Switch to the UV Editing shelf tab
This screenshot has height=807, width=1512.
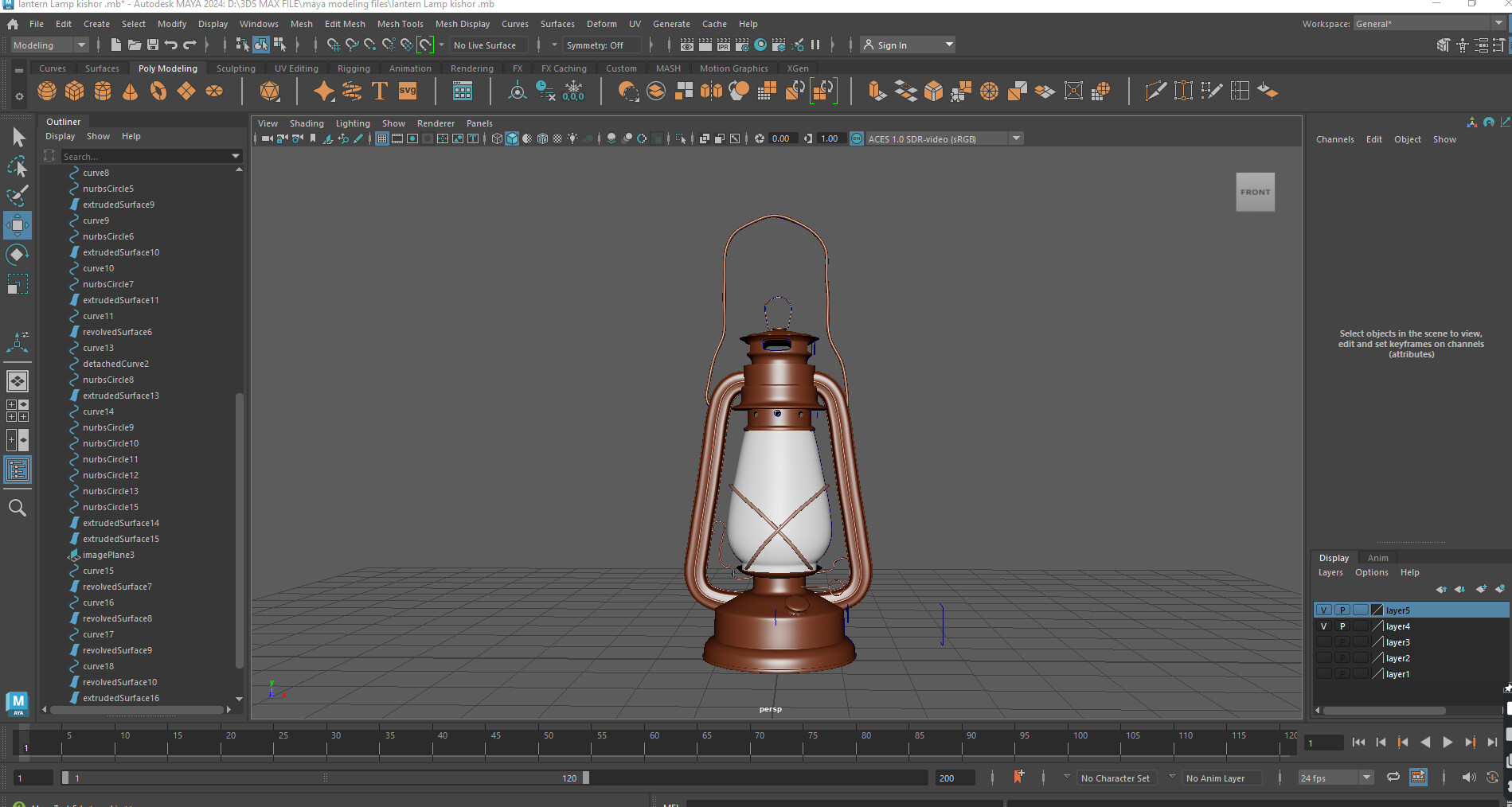pyautogui.click(x=296, y=68)
